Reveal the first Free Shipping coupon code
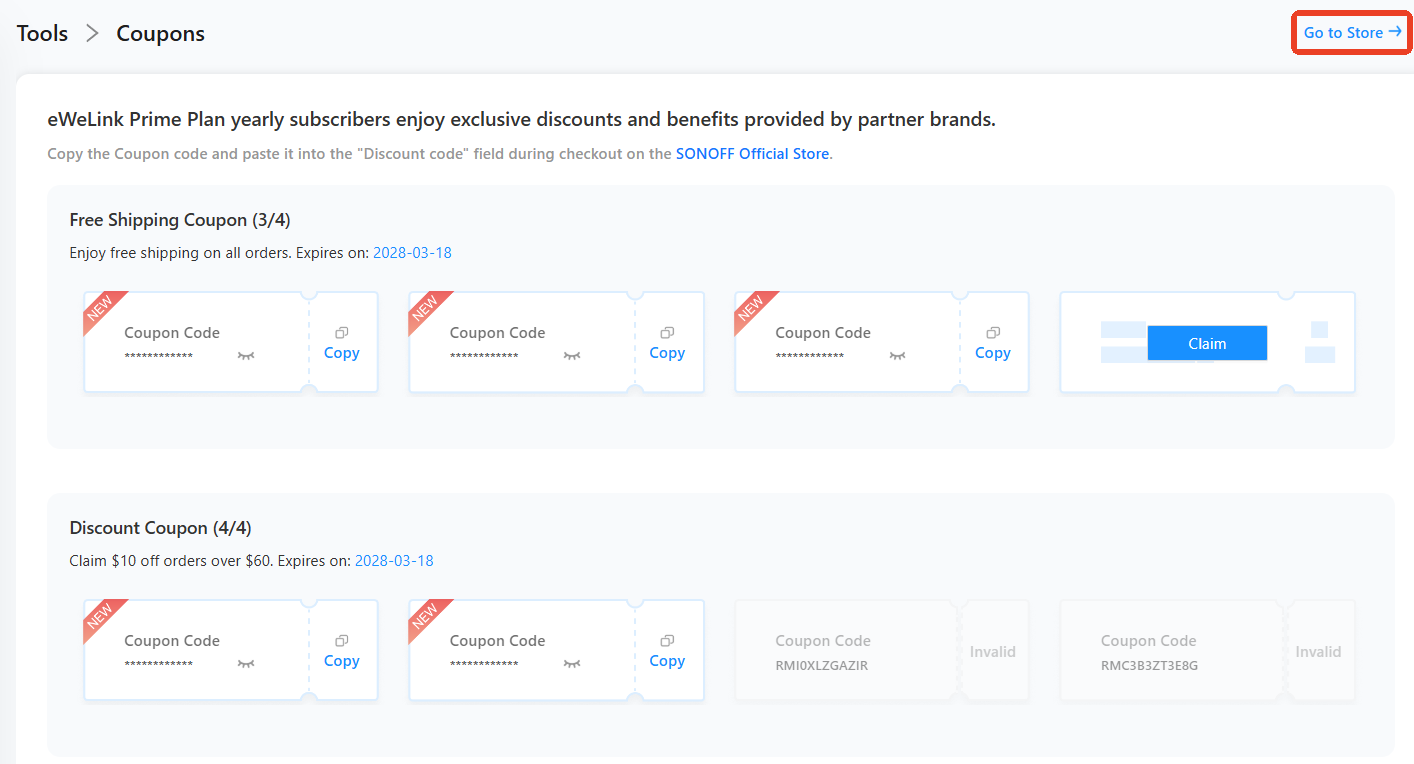Image resolution: width=1414 pixels, height=764 pixels. (246, 356)
